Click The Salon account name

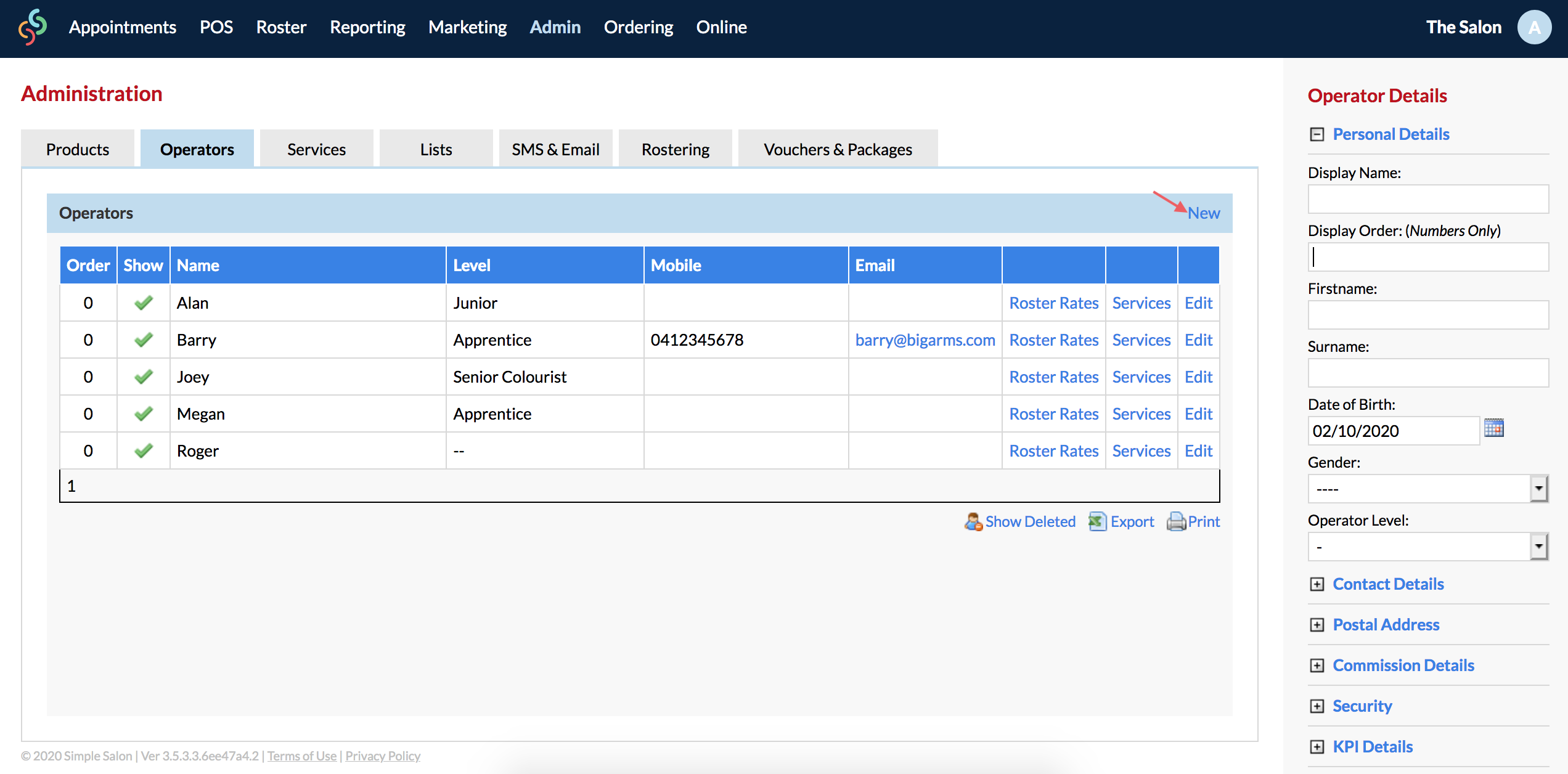click(1464, 27)
